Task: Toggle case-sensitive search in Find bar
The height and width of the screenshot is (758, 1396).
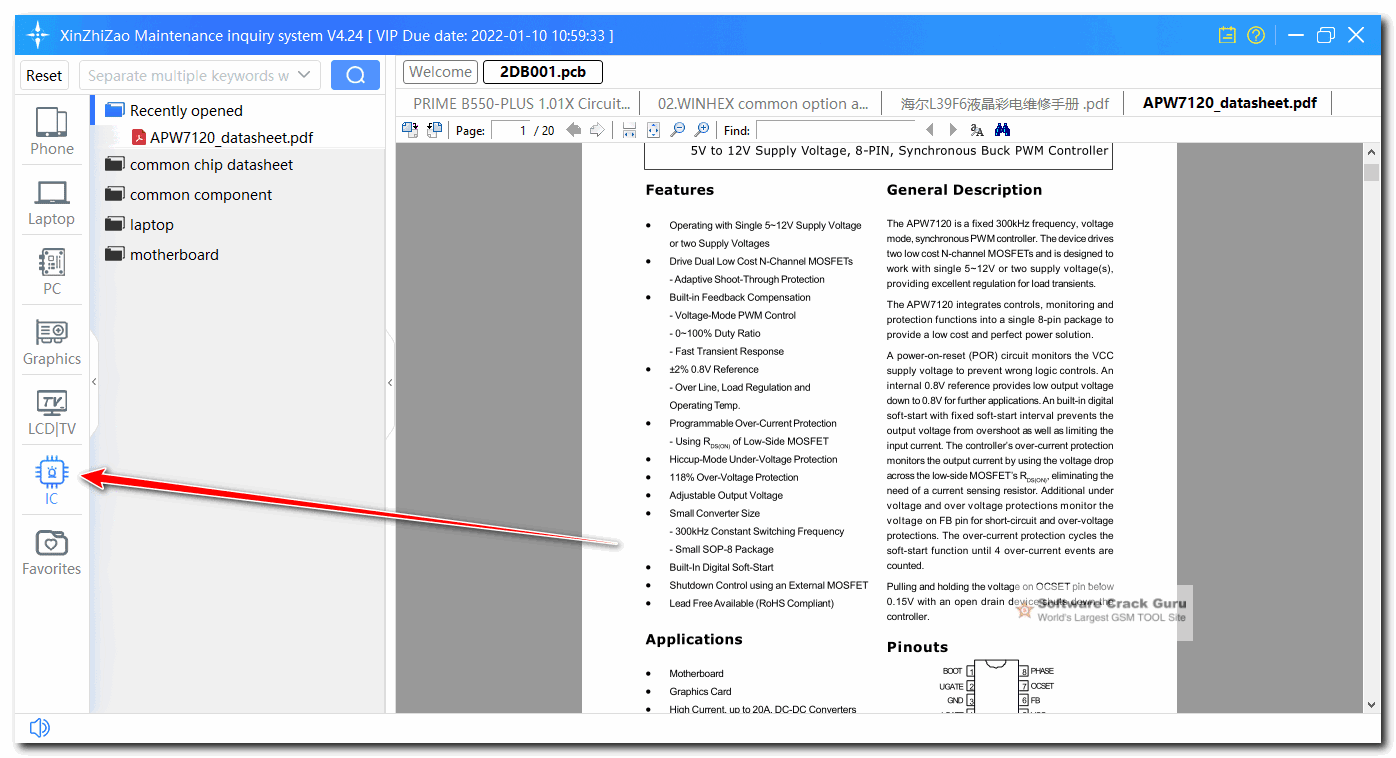Action: coord(975,130)
